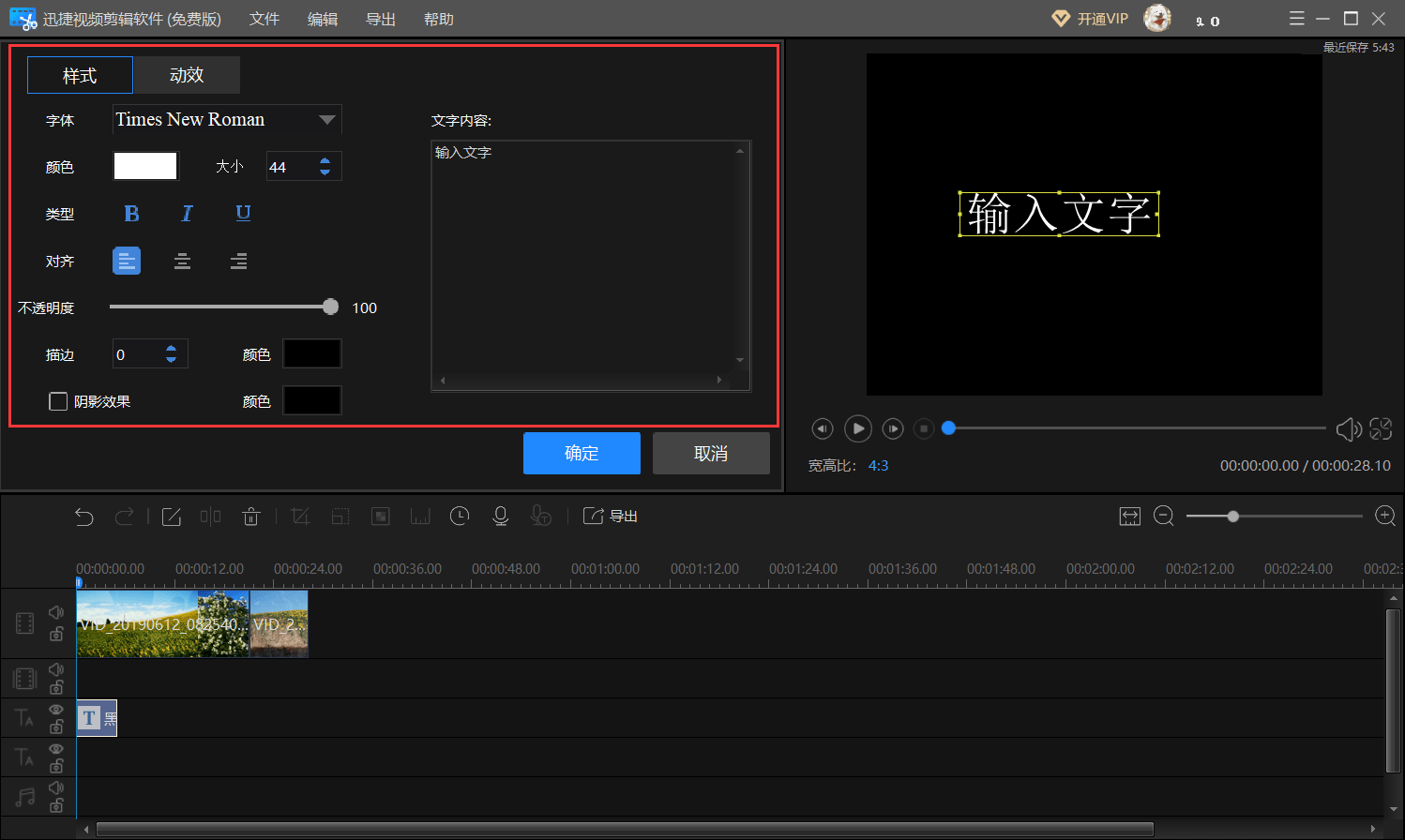This screenshot has width=1405, height=840.
Task: Adjust the 不透明度 opacity slider handle
Action: 330,307
